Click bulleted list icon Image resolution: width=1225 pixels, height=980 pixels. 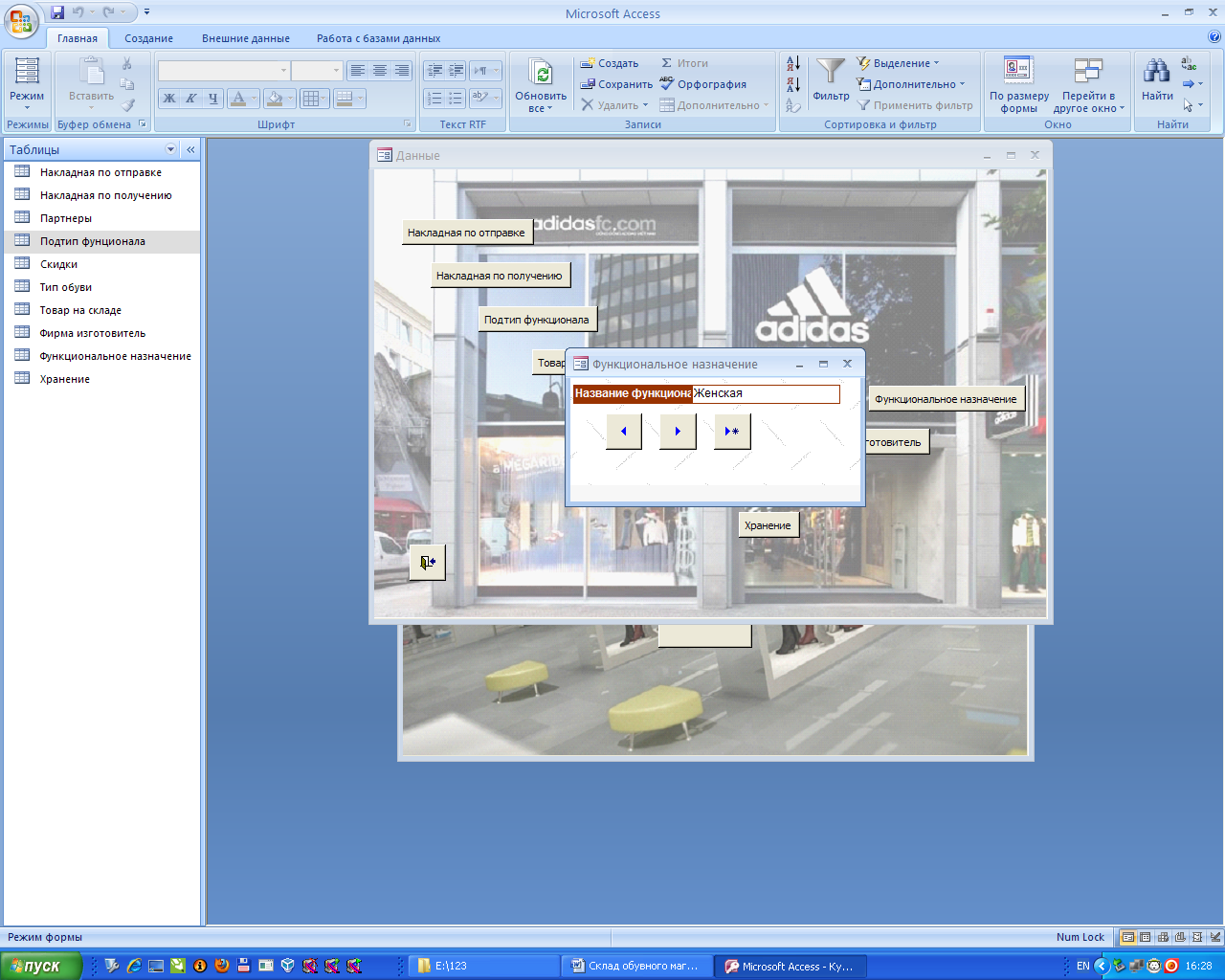tap(457, 98)
